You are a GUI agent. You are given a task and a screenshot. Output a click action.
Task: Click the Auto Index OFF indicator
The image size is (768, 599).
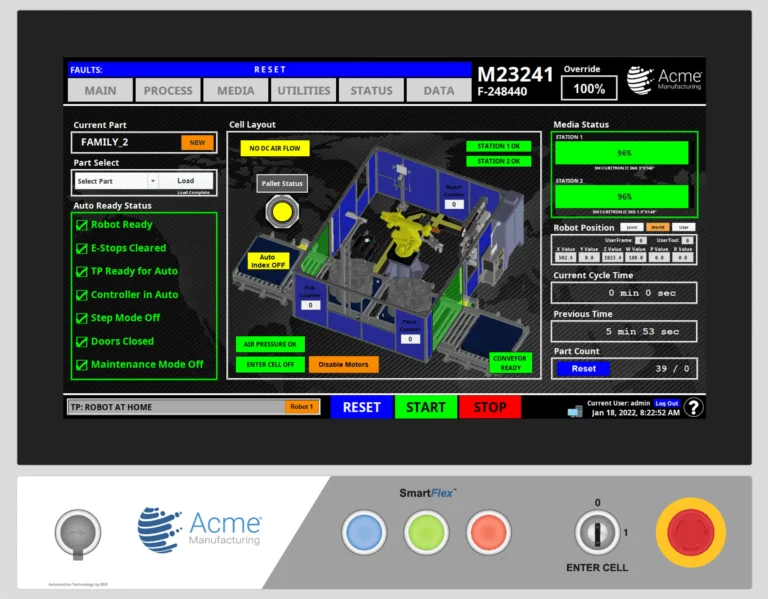(x=267, y=261)
